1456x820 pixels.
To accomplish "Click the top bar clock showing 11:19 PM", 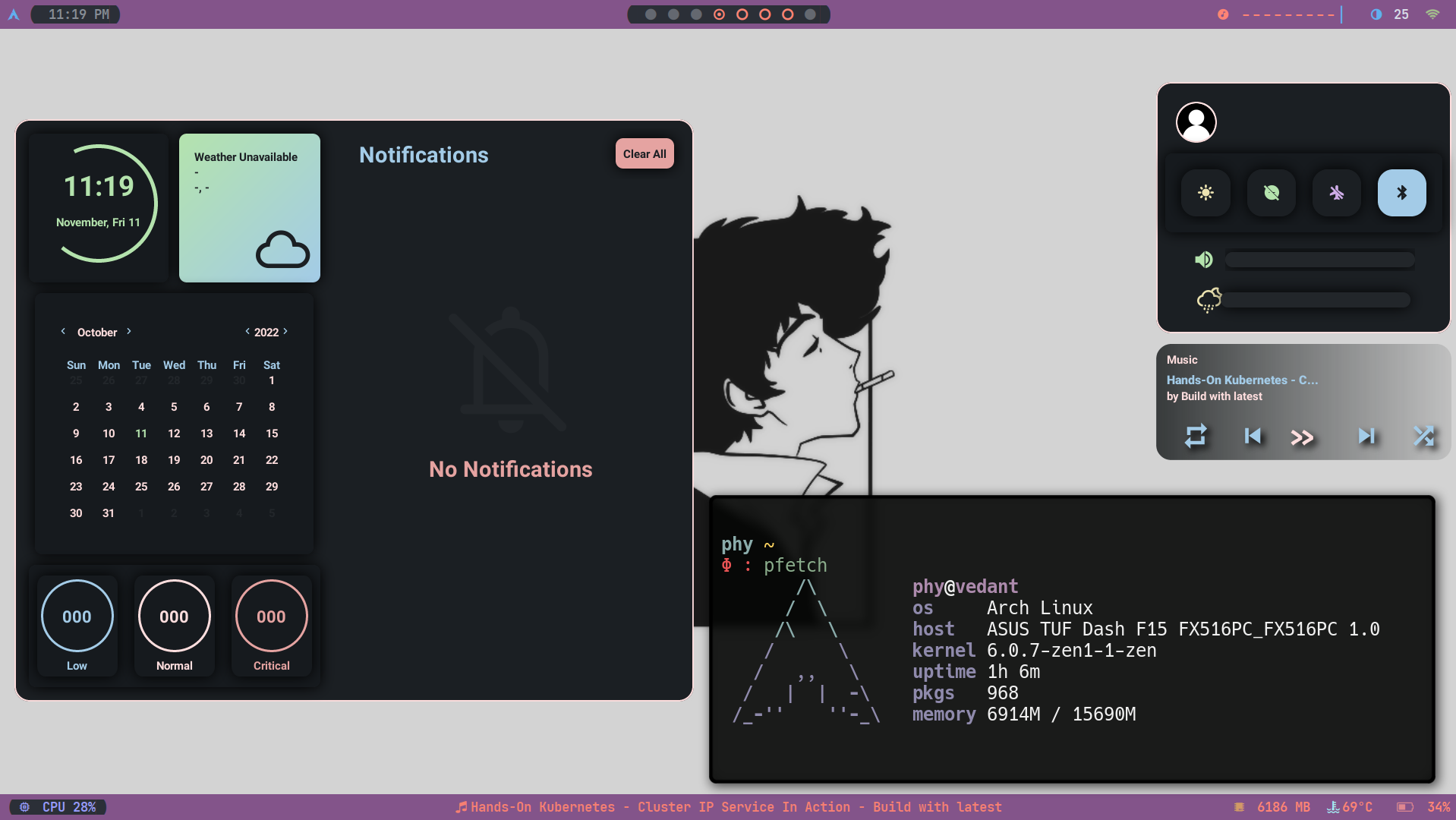I will 78,14.
